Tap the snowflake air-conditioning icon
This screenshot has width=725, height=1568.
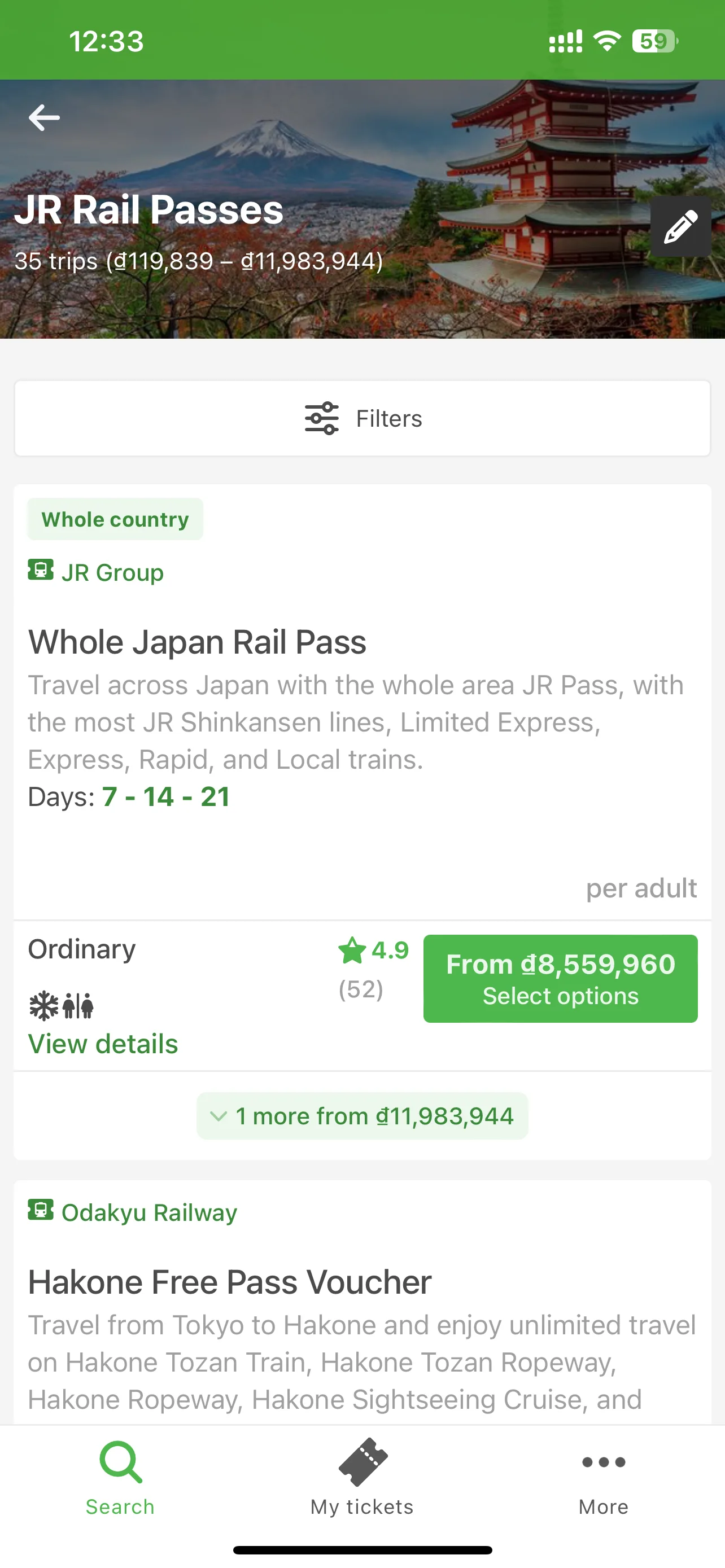click(x=44, y=1006)
